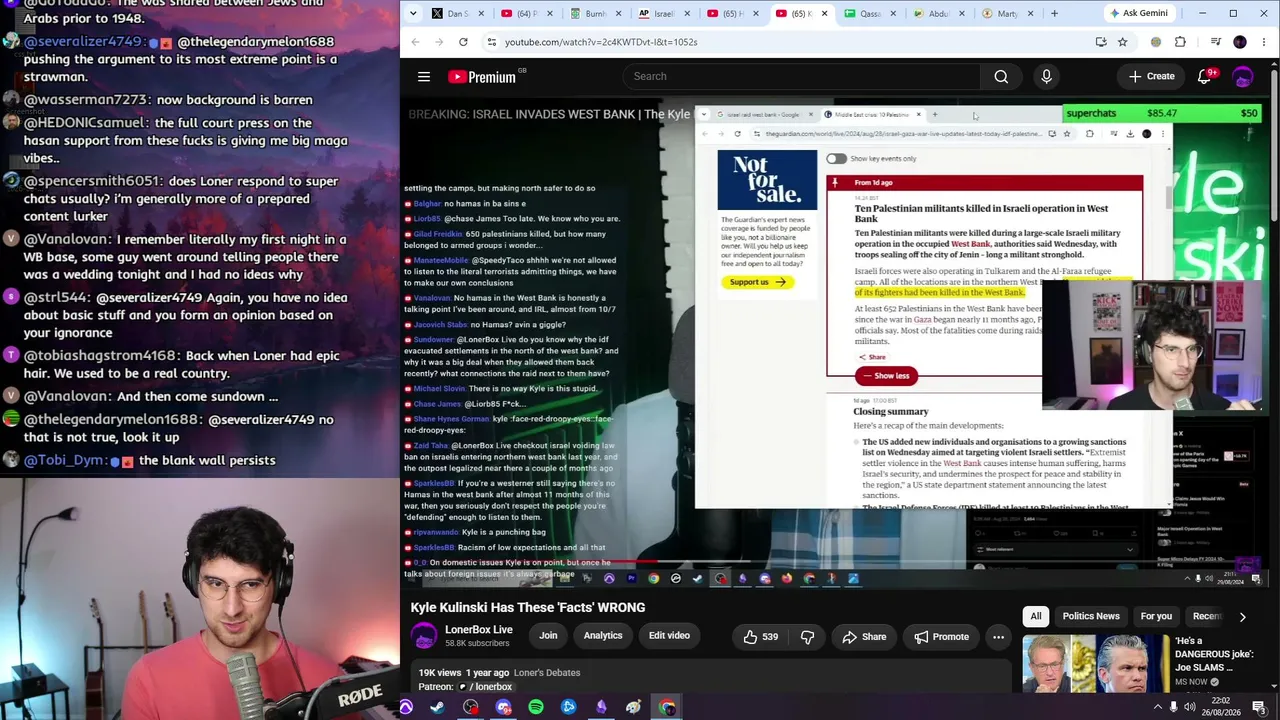Start voice search with the microphone icon

click(x=1046, y=77)
